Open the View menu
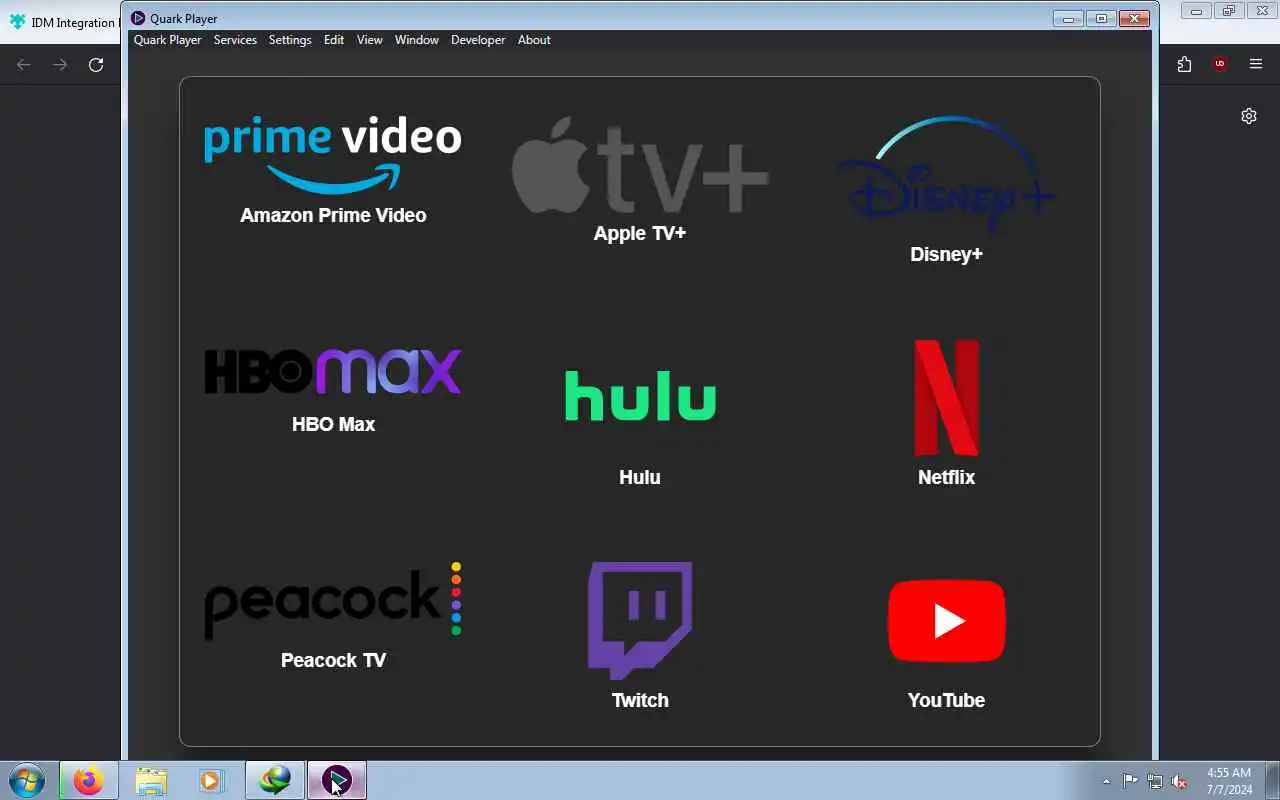Image resolution: width=1280 pixels, height=800 pixels. click(370, 40)
